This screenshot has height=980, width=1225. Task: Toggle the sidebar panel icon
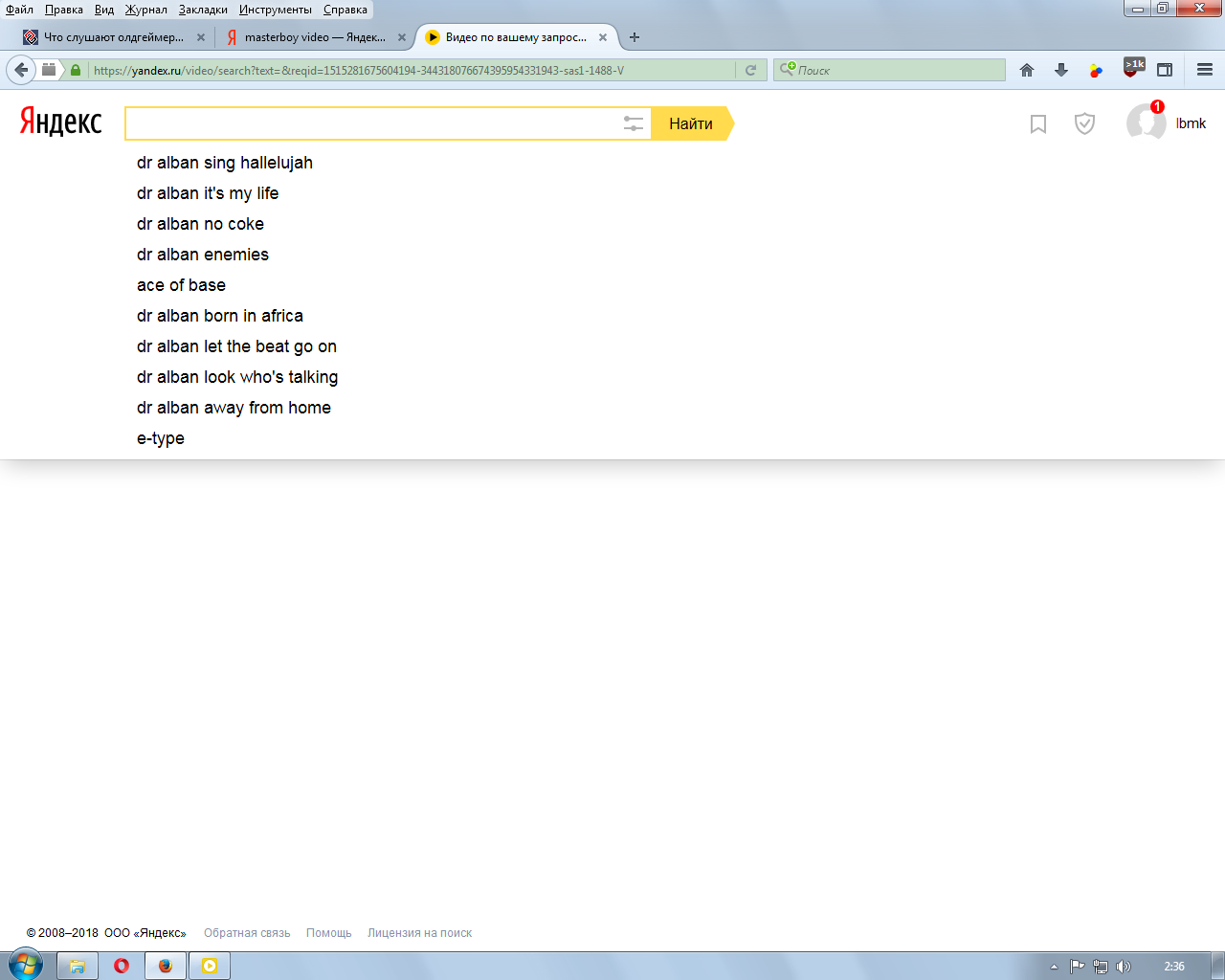click(x=1165, y=70)
